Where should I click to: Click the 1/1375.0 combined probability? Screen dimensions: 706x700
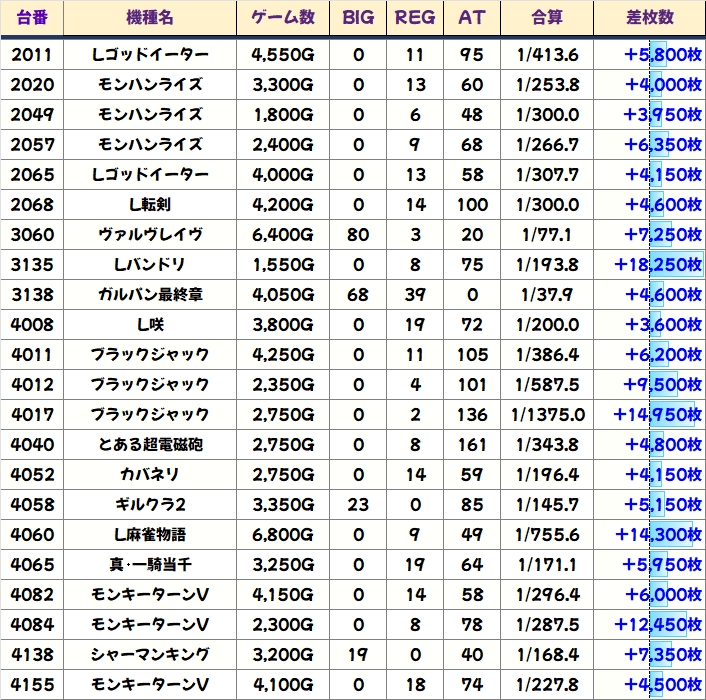click(548, 415)
